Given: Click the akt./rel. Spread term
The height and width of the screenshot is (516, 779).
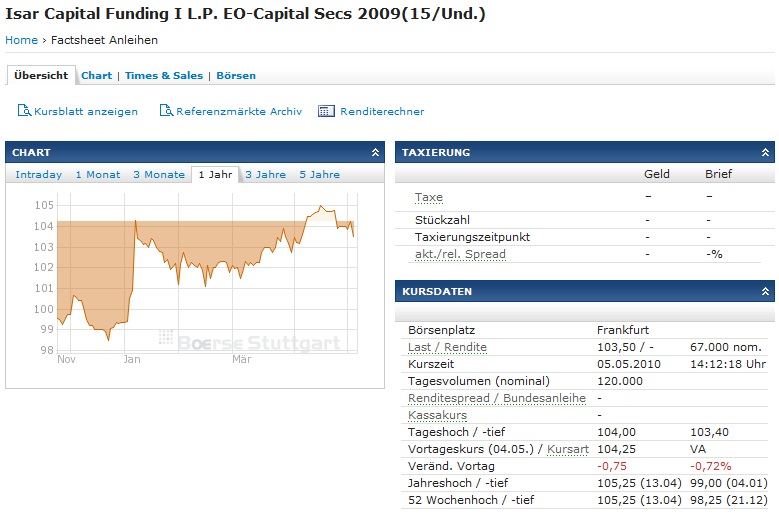Looking at the screenshot, I should pos(460,254).
